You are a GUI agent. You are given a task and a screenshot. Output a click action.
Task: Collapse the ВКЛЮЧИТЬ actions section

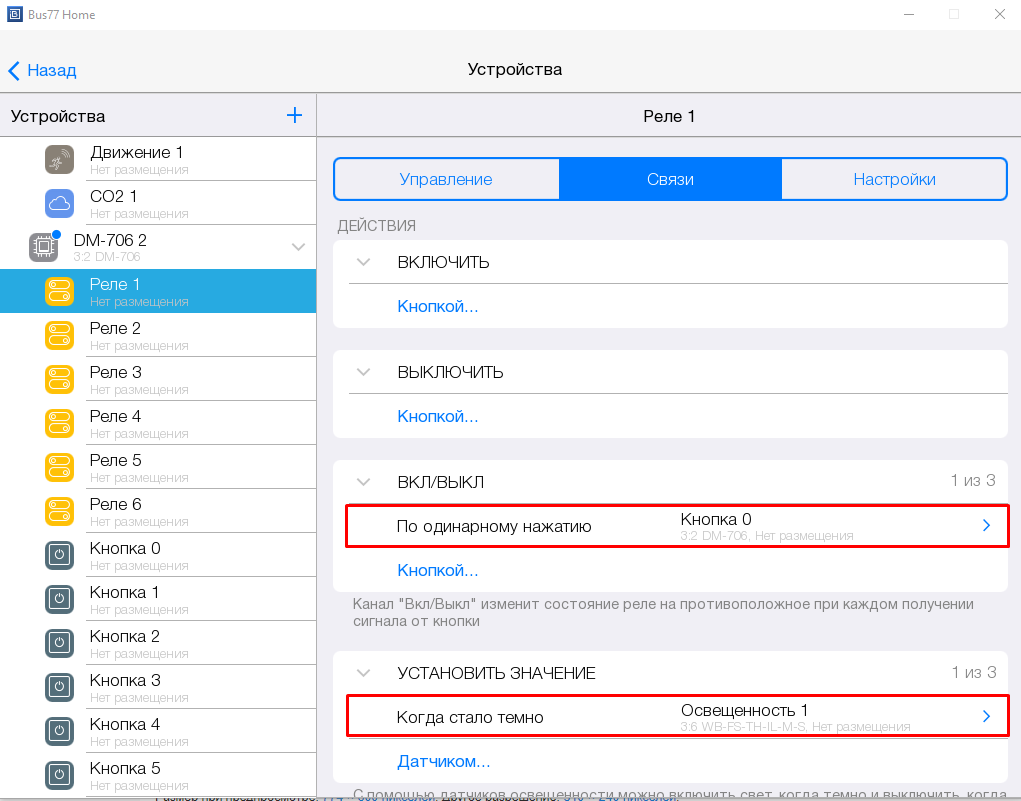click(363, 263)
